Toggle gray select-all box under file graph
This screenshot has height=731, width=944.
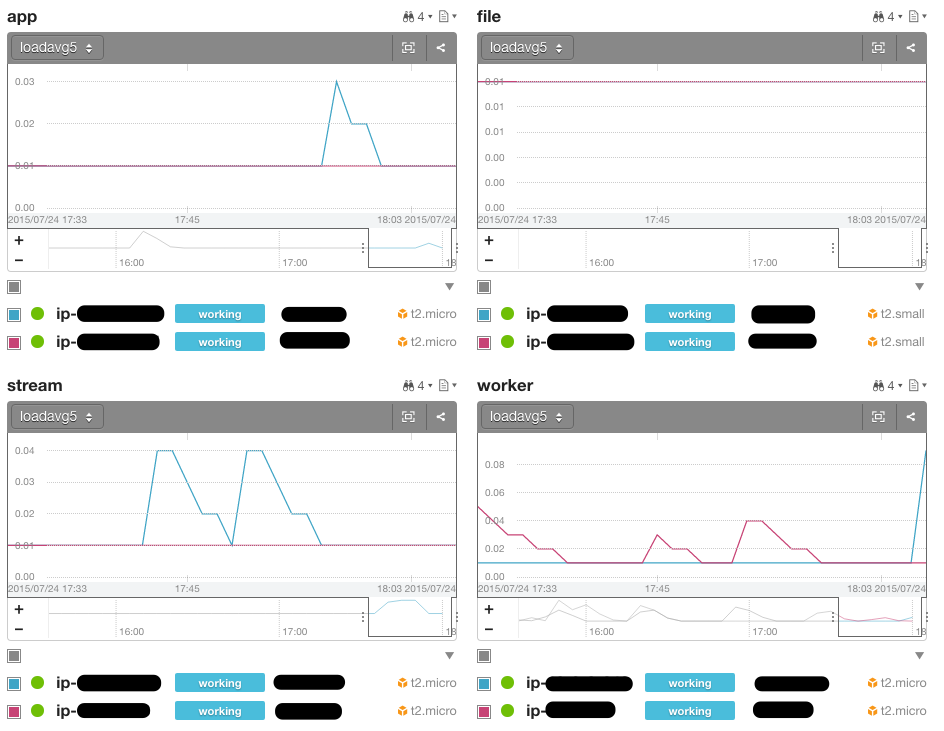(484, 287)
